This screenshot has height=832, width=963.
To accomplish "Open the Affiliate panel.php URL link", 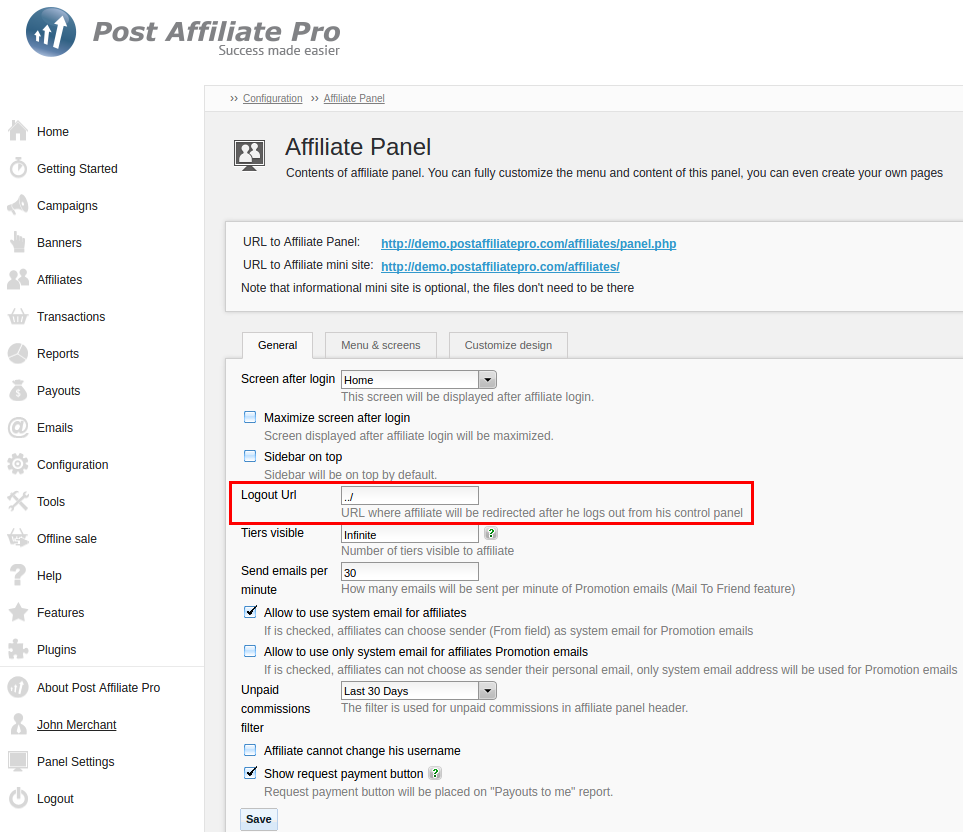I will [x=528, y=244].
